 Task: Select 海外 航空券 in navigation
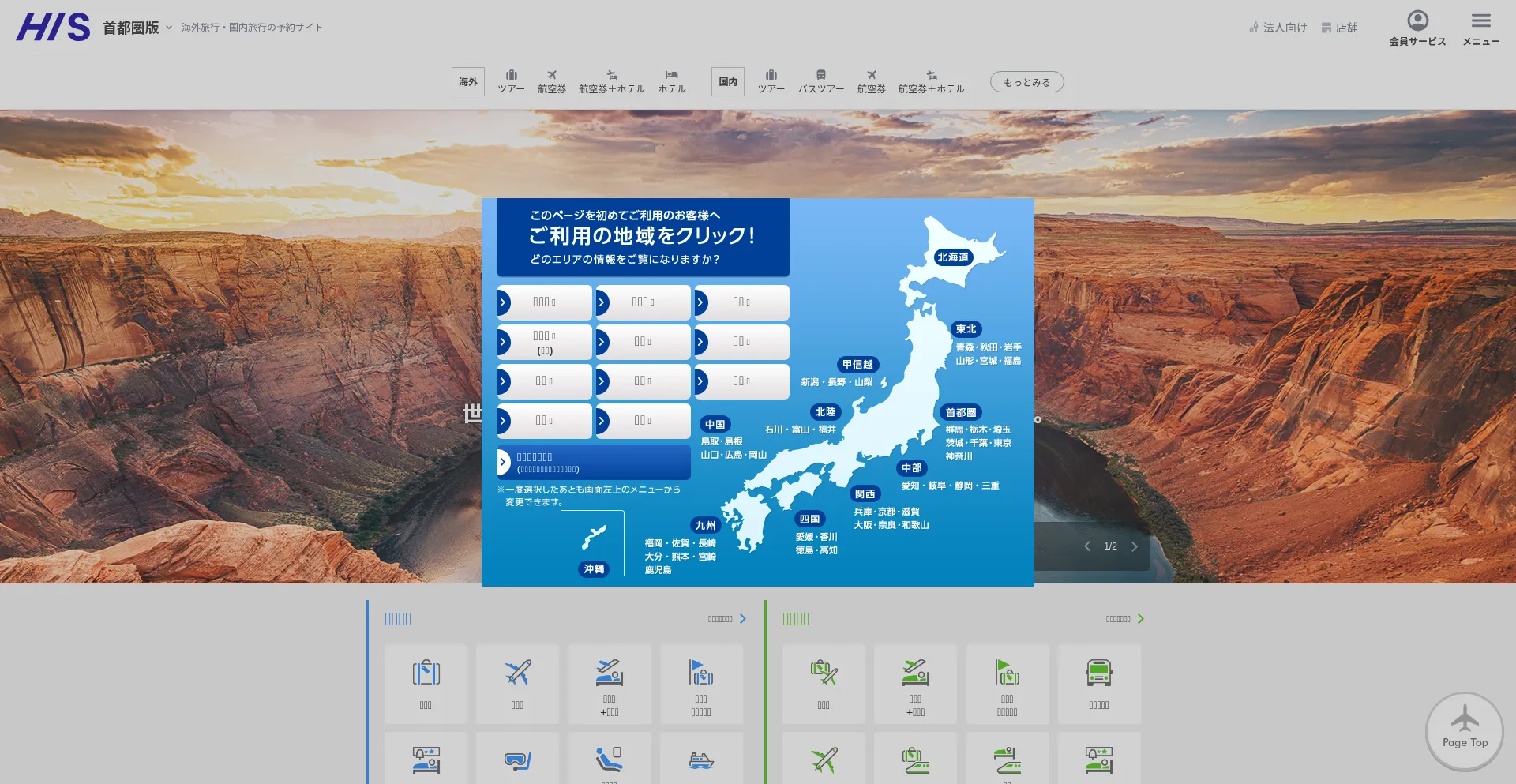pyautogui.click(x=551, y=81)
